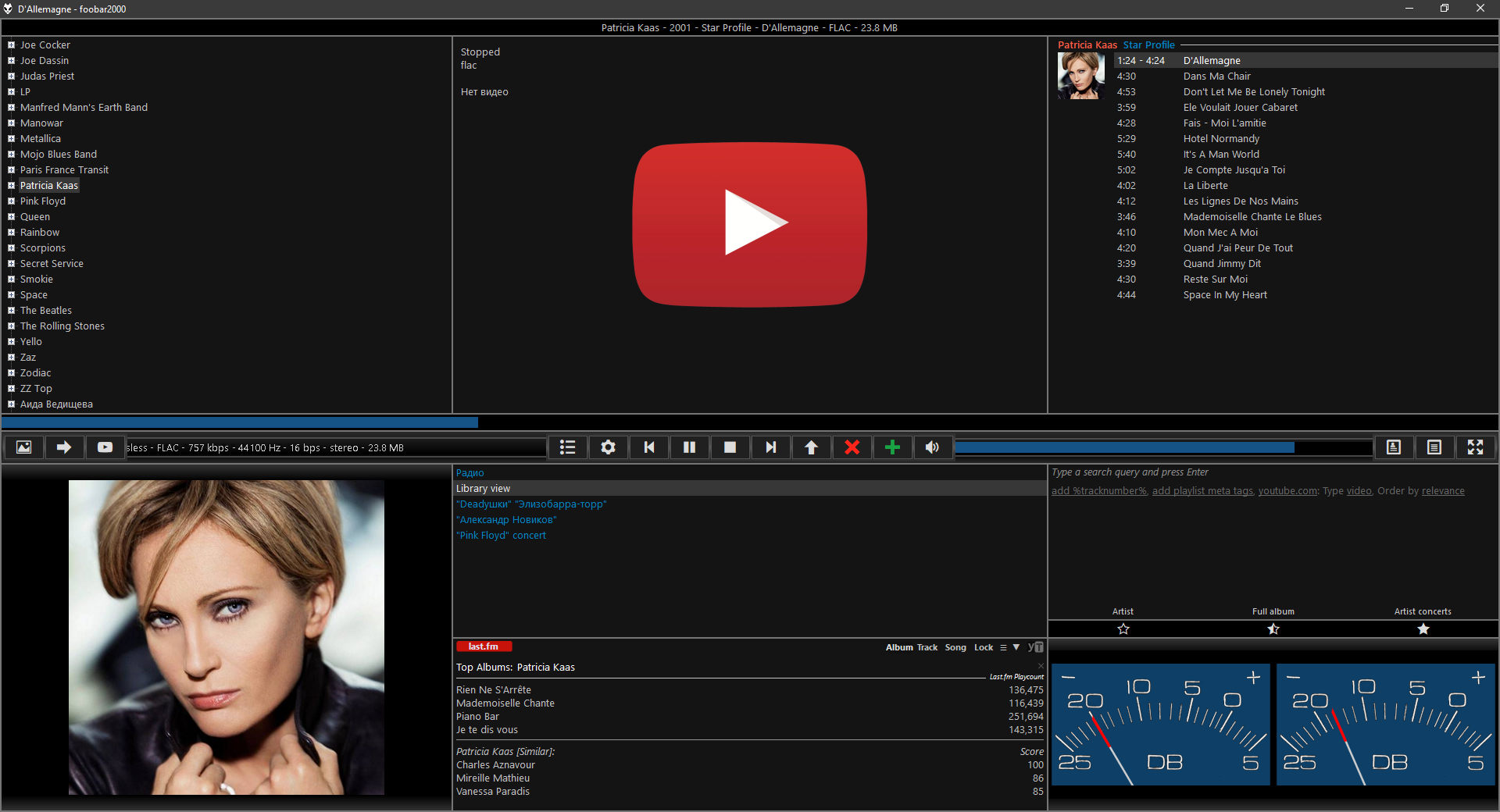Skip to the next track

coord(770,447)
